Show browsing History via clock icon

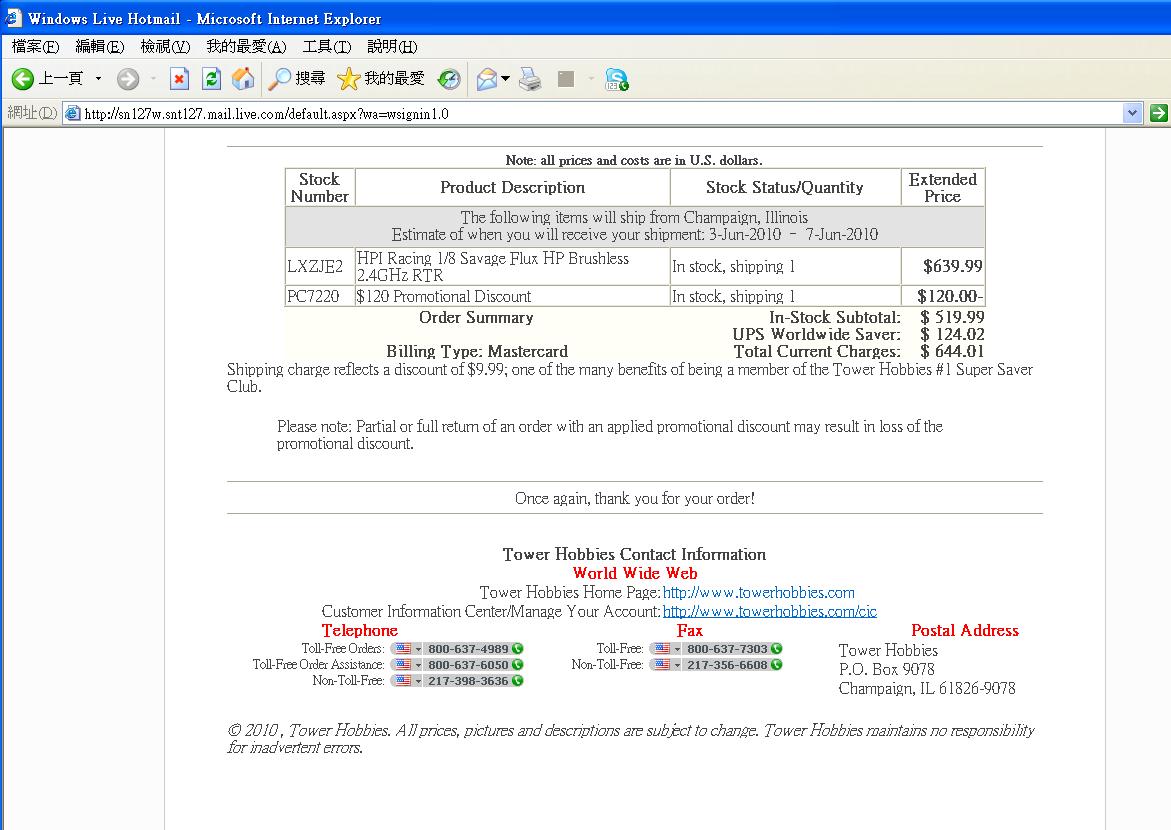(449, 79)
